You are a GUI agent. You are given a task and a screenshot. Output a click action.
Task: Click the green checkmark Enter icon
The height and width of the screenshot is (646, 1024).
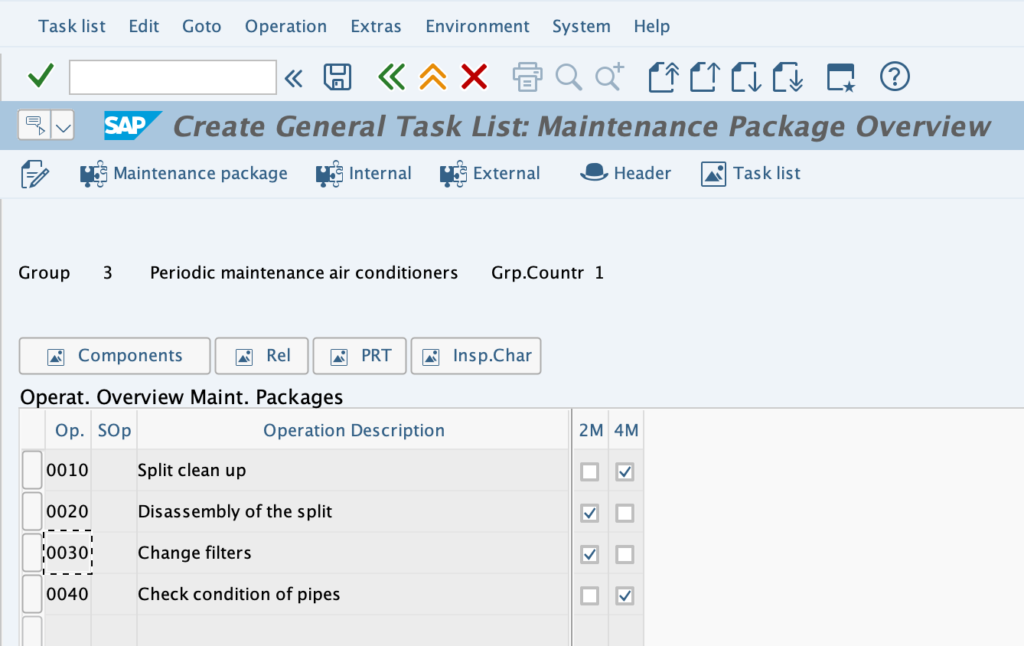(40, 76)
